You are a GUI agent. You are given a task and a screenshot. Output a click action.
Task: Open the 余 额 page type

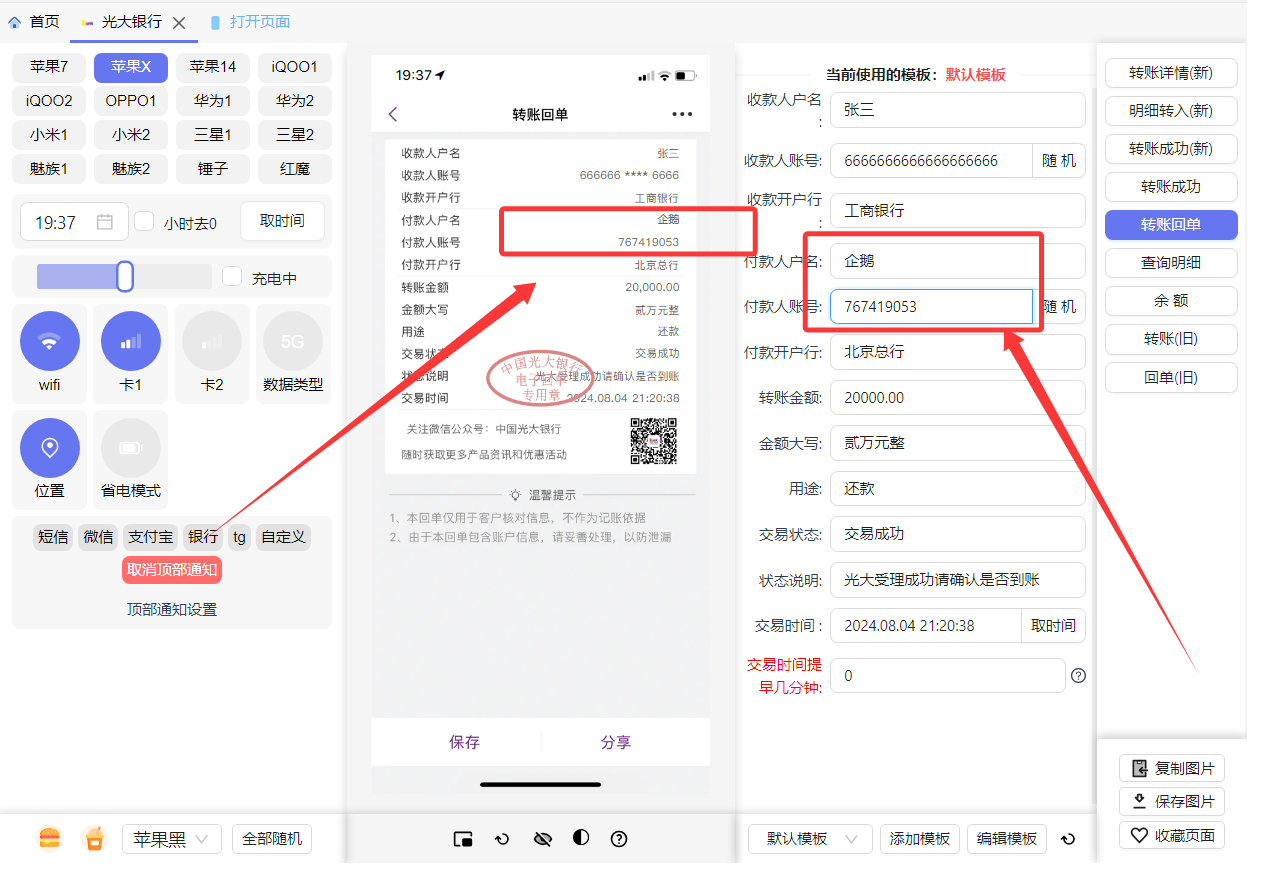1171,300
